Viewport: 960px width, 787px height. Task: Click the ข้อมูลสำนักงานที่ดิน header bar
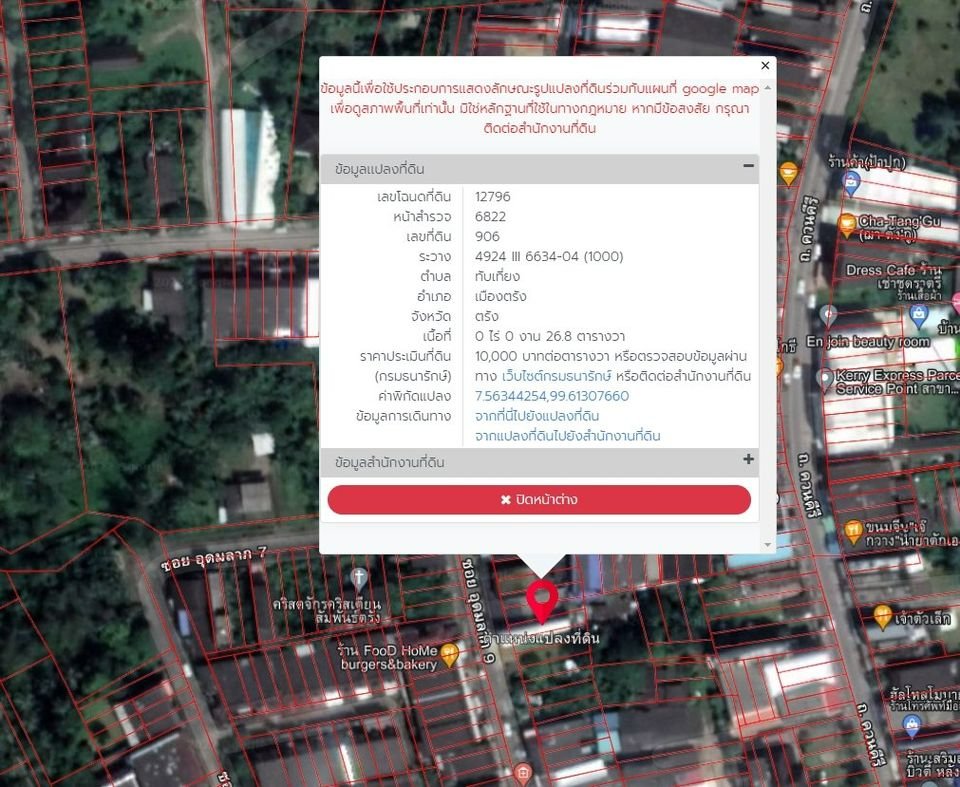point(539,462)
